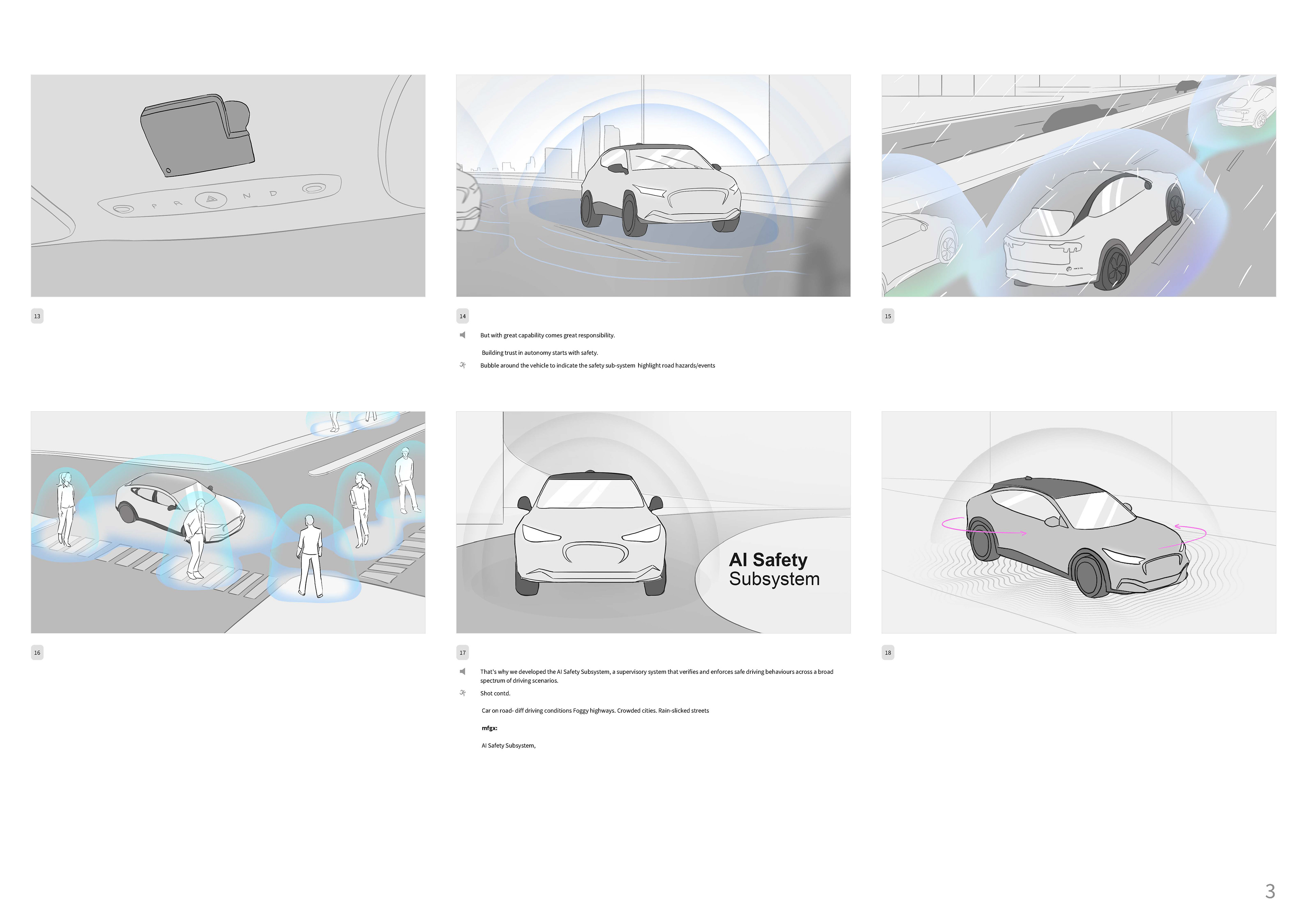Select the frame number badge 16
This screenshot has height=924, width=1307.
37,652
